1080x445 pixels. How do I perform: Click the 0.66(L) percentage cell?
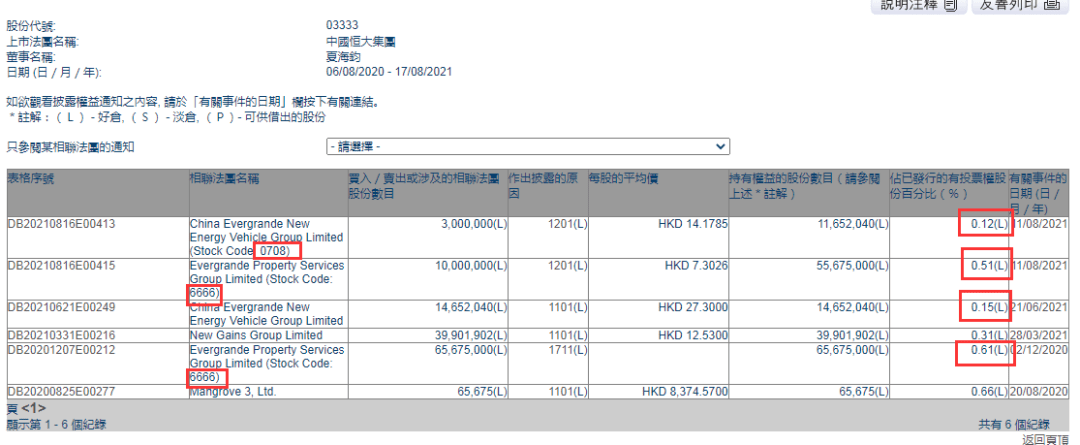coord(988,392)
